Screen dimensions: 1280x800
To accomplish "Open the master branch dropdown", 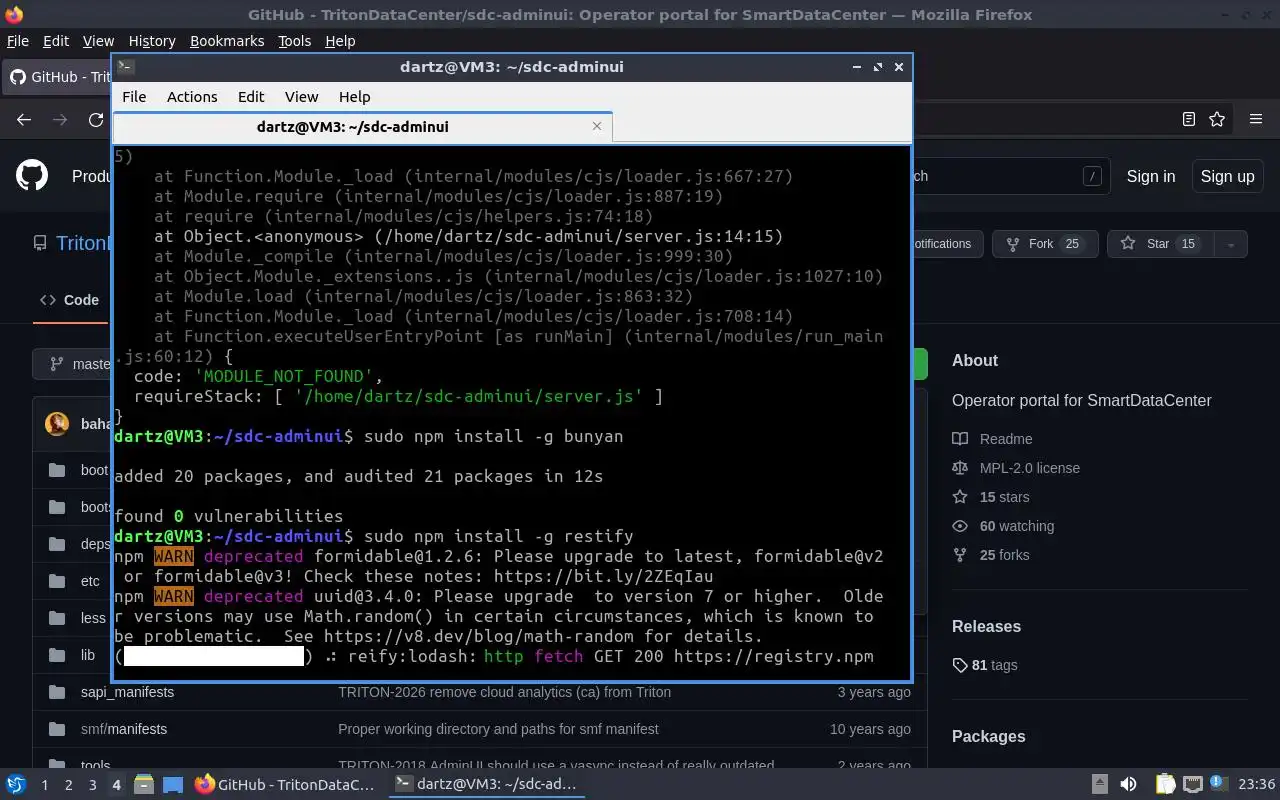I will [x=74, y=364].
